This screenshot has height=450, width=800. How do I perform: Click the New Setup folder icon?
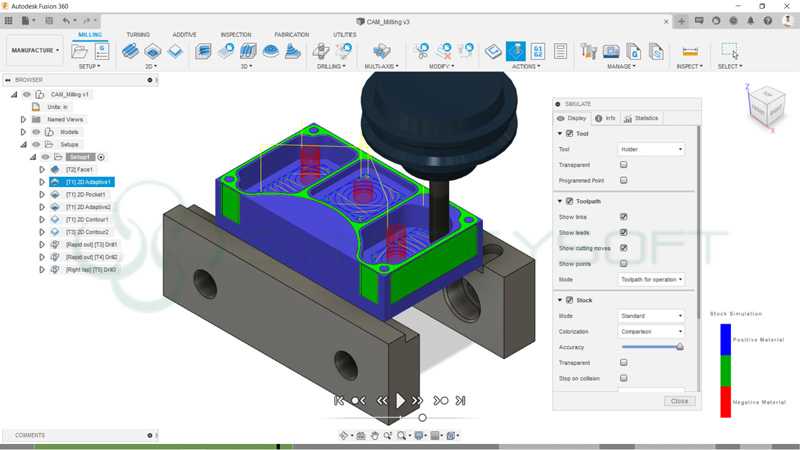coord(80,51)
